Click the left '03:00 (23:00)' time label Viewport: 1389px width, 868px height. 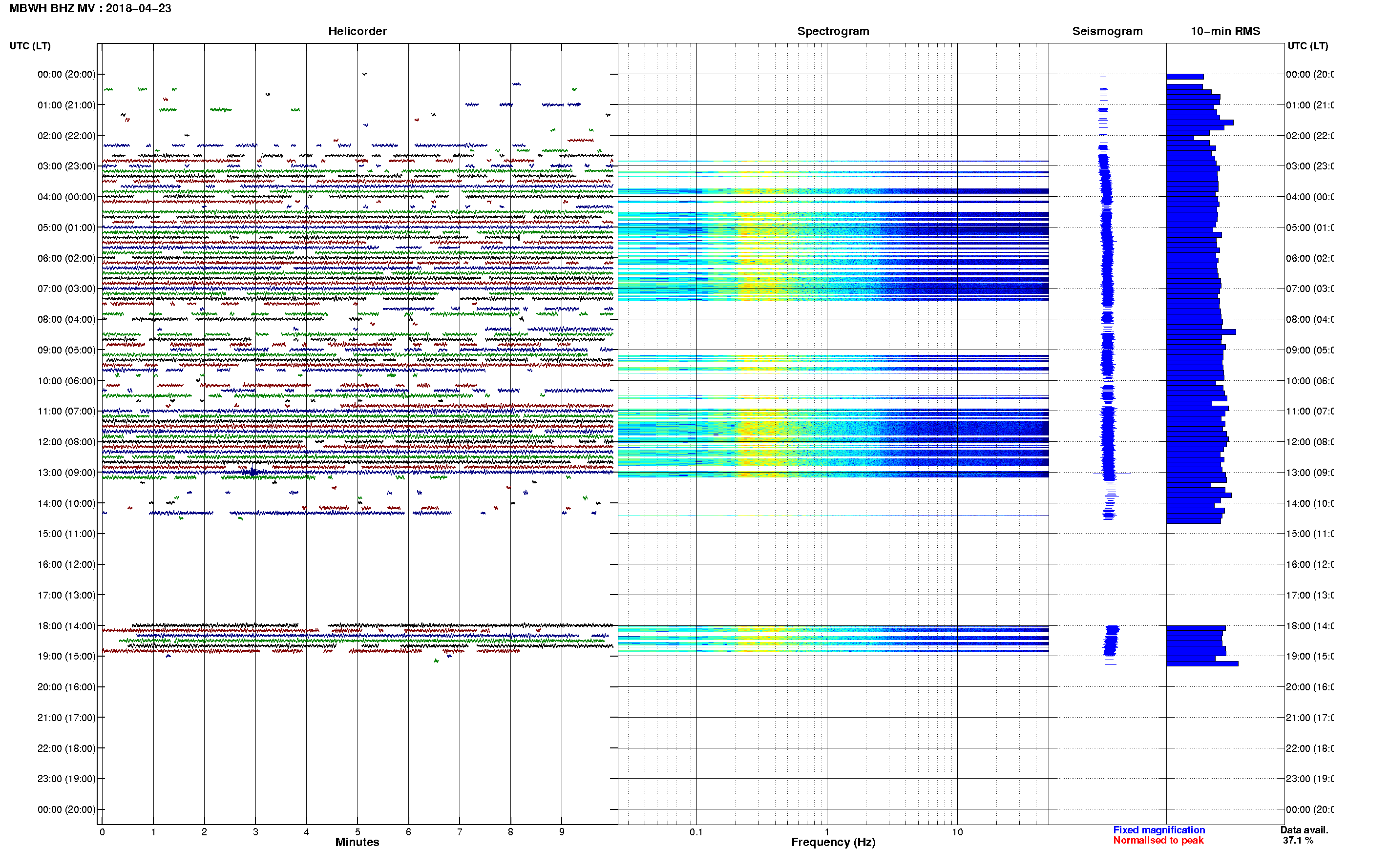[x=66, y=166]
